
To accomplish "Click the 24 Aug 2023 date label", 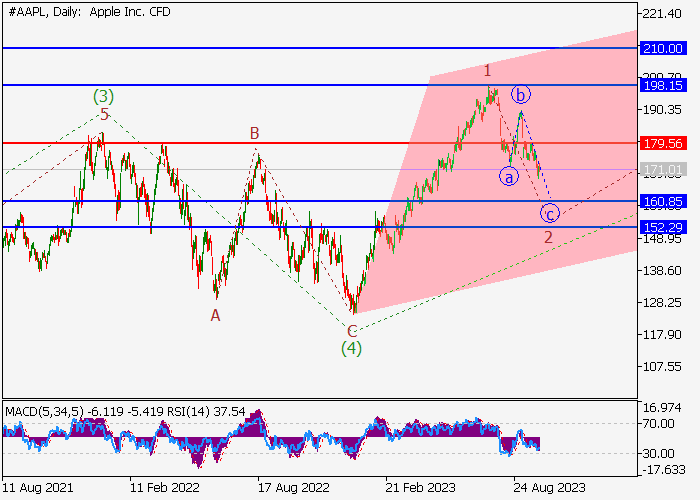I will 549,488.
